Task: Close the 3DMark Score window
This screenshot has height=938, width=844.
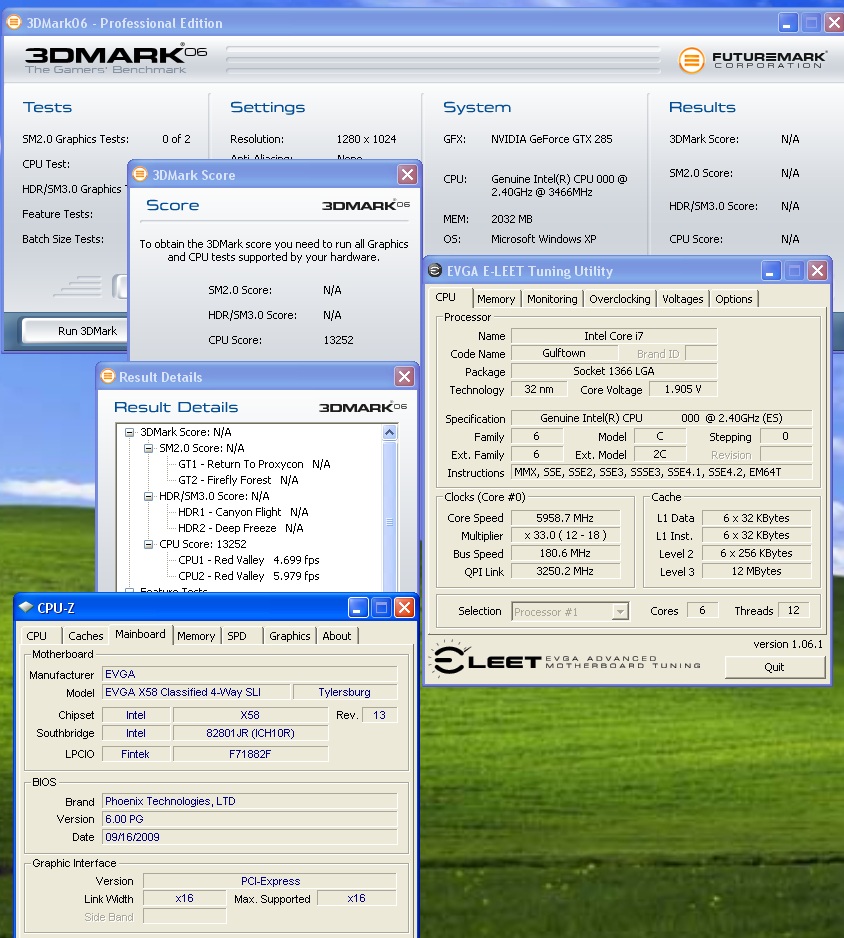Action: tap(407, 175)
